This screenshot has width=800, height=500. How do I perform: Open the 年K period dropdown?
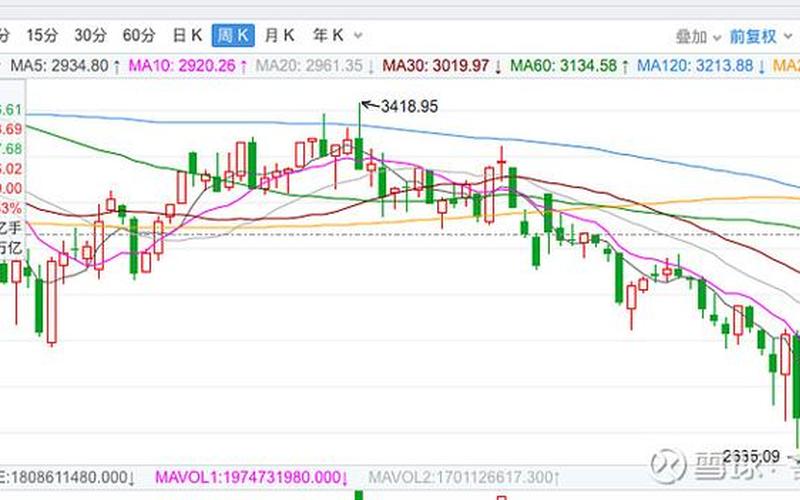337,35
